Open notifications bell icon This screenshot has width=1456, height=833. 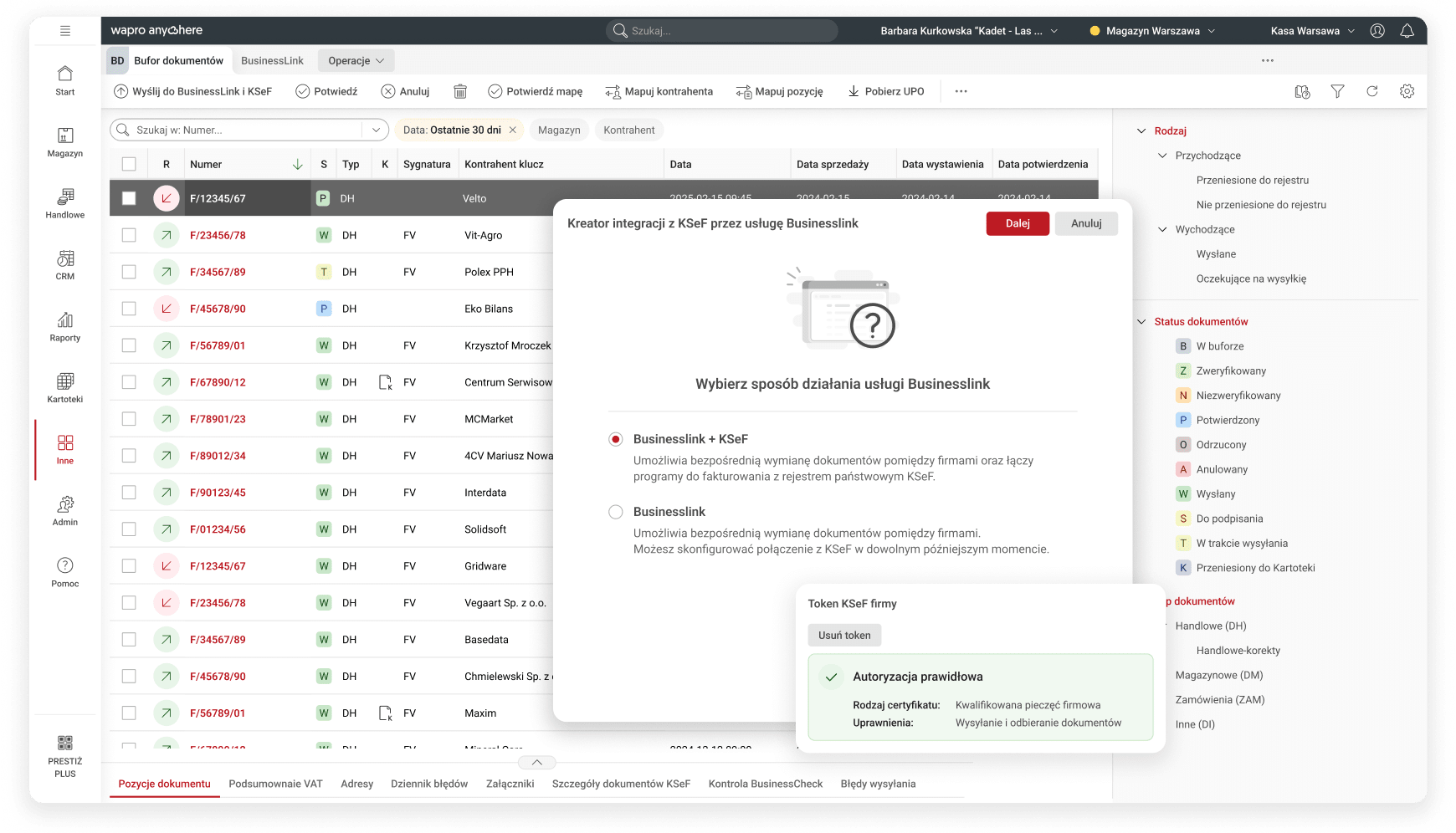pyautogui.click(x=1407, y=31)
